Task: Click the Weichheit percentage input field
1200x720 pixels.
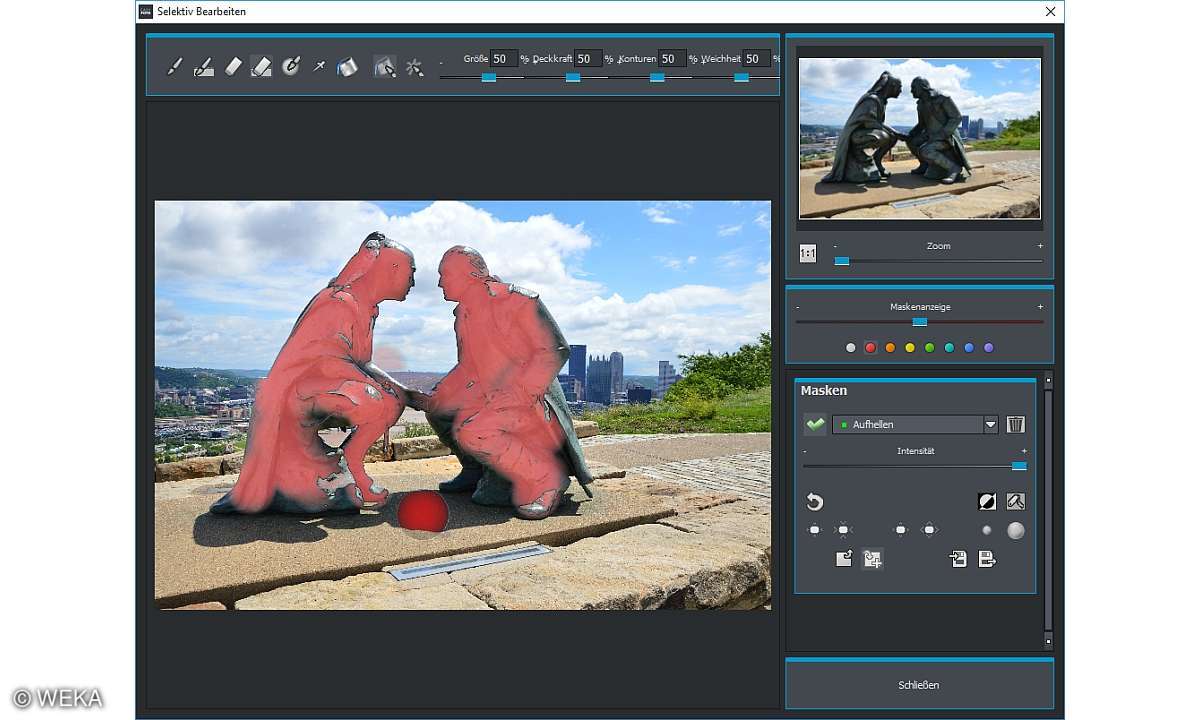Action: click(x=756, y=59)
